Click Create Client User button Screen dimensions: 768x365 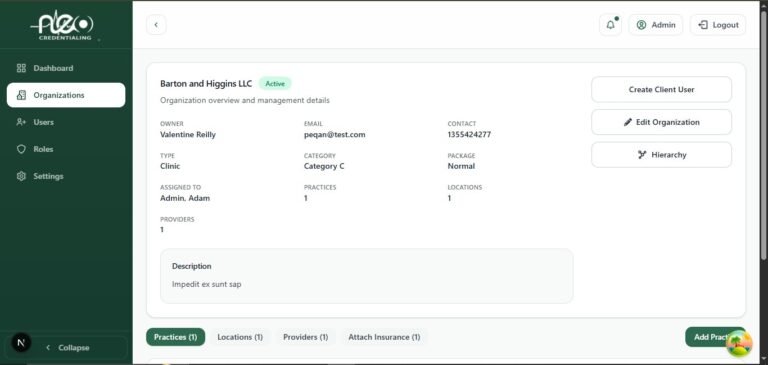click(661, 90)
